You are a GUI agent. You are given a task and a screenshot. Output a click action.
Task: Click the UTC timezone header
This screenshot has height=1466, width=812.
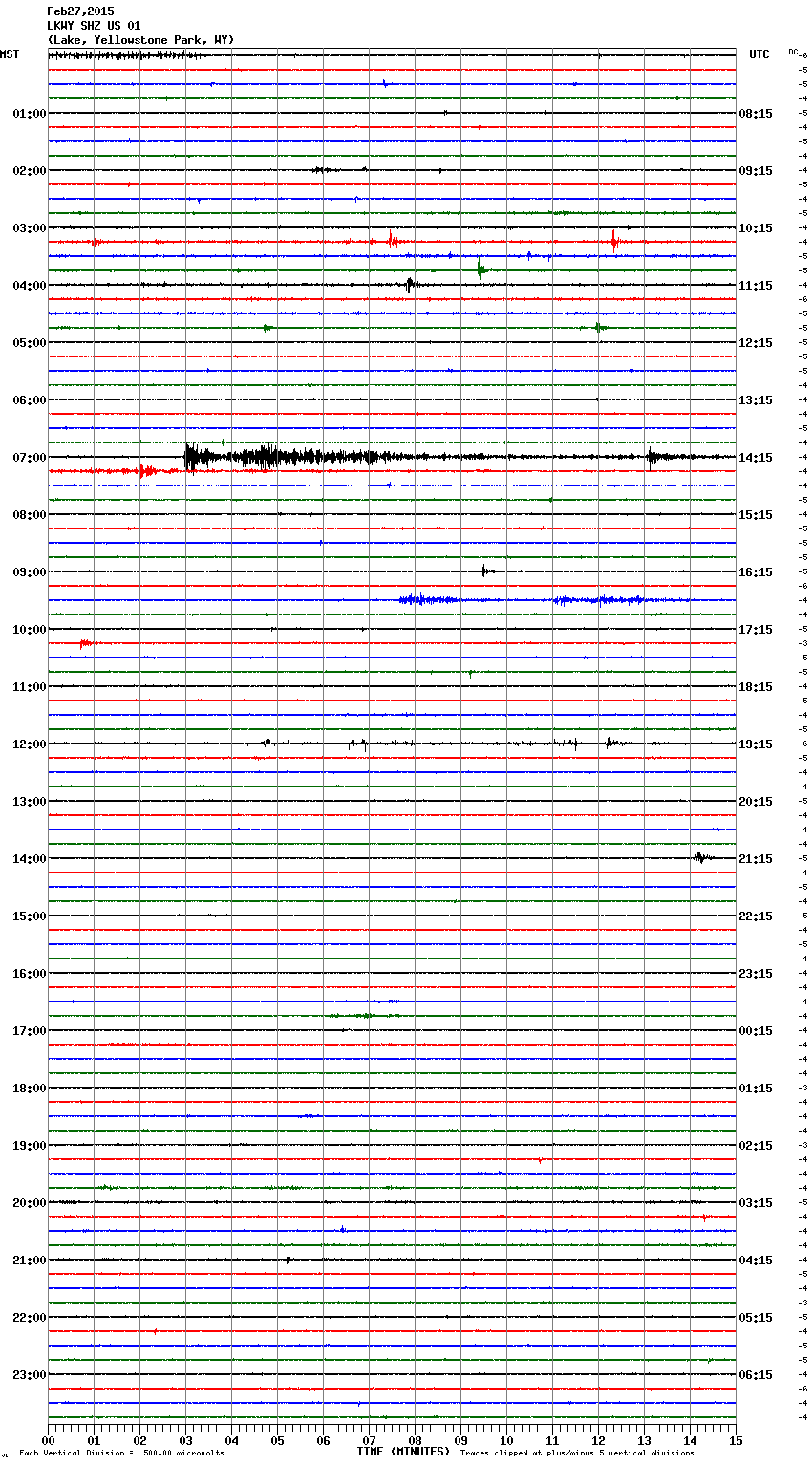click(759, 54)
